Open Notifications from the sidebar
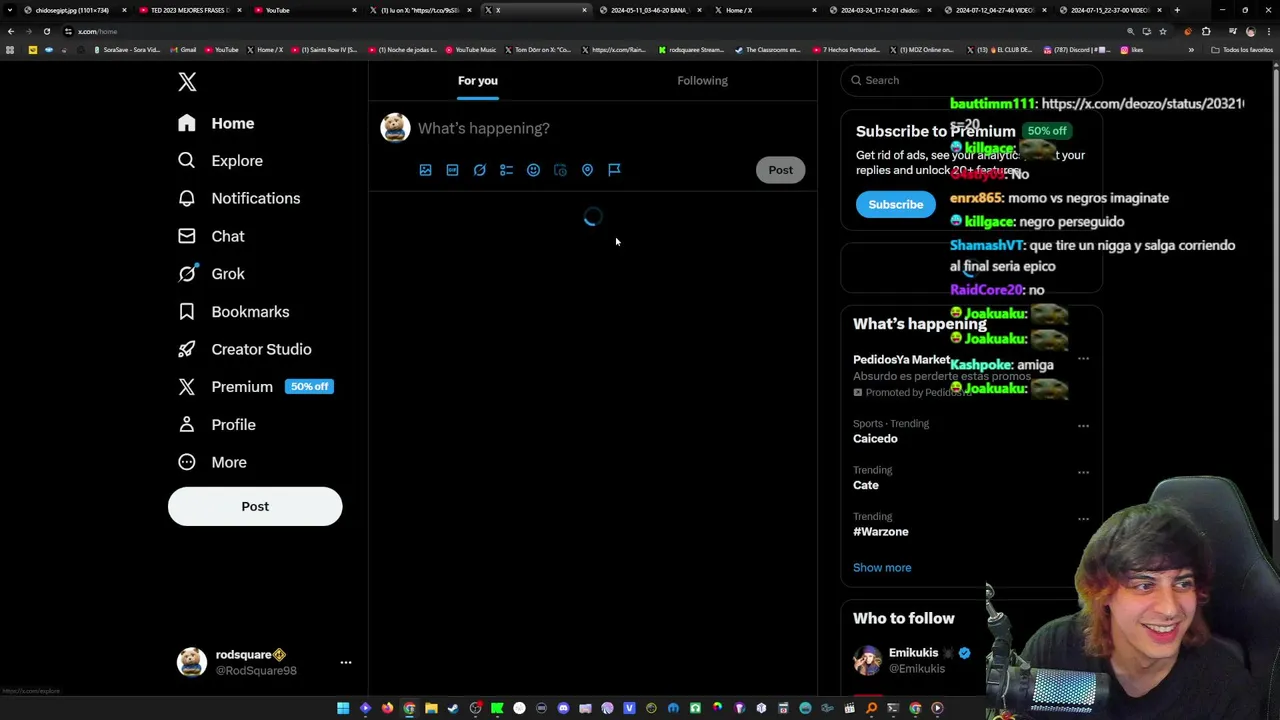1280x720 pixels. [240, 198]
